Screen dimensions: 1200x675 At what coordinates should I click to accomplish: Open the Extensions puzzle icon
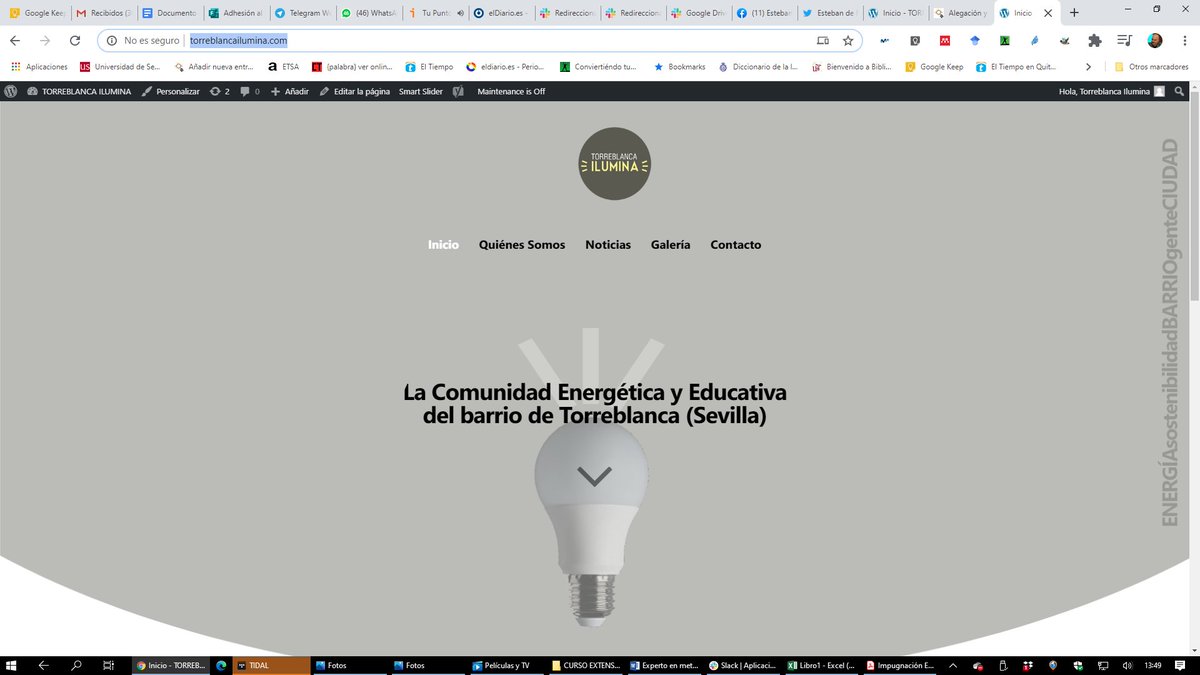click(1095, 41)
